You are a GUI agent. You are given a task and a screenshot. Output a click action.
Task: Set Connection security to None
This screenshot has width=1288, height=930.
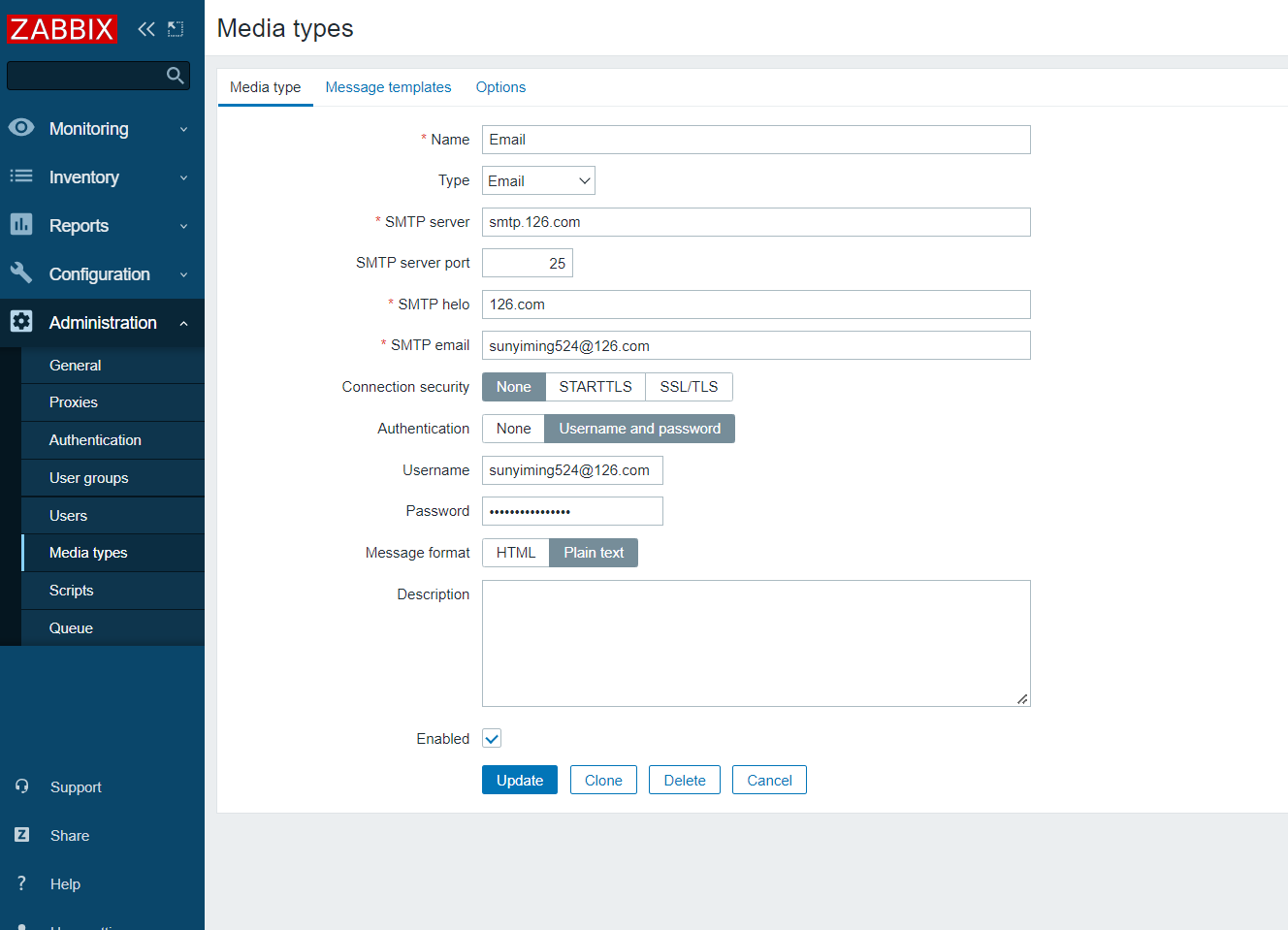point(514,387)
